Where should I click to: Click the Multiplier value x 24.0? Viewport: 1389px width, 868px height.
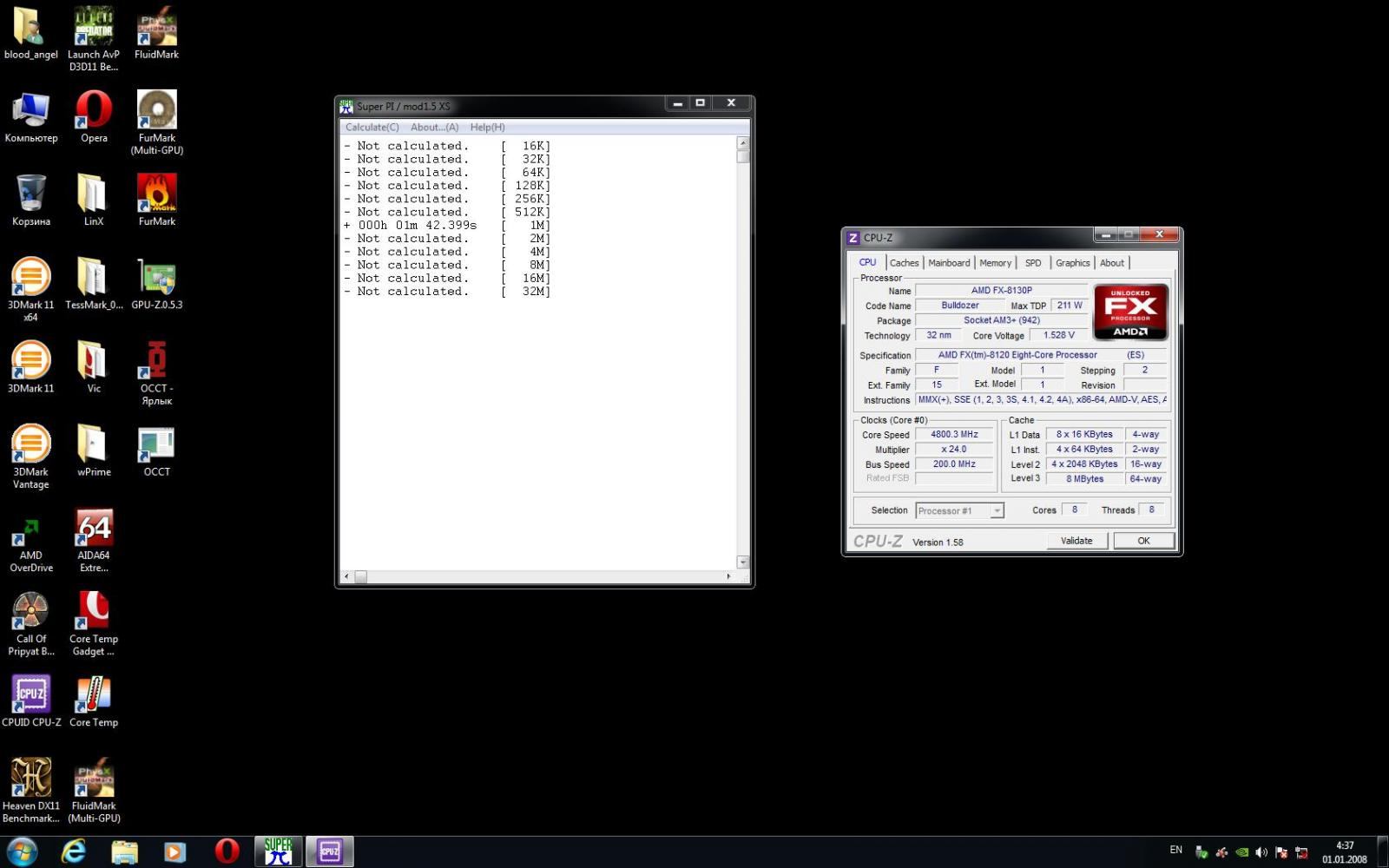click(x=954, y=449)
